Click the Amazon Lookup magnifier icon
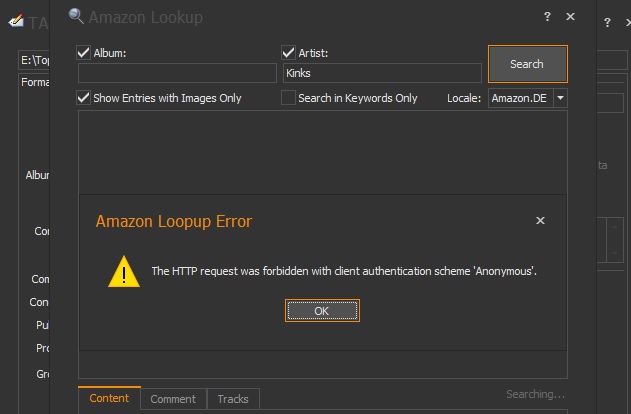This screenshot has height=414, width=631. click(76, 16)
